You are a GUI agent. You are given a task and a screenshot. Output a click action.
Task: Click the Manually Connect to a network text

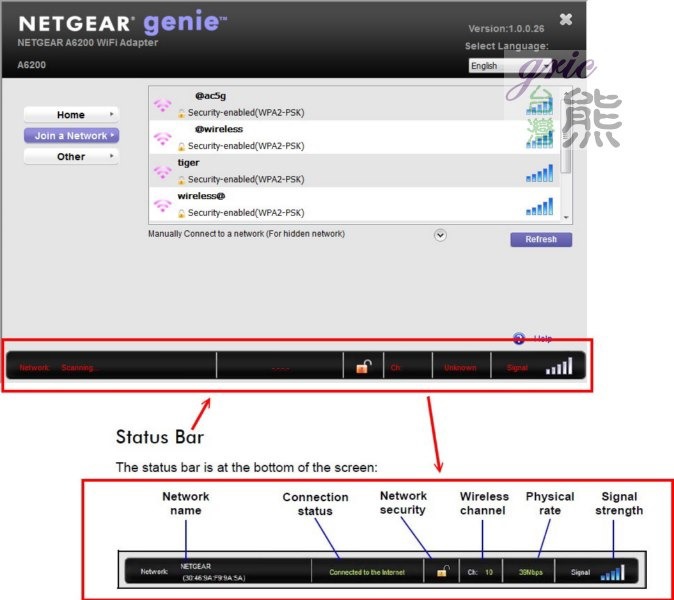click(246, 234)
